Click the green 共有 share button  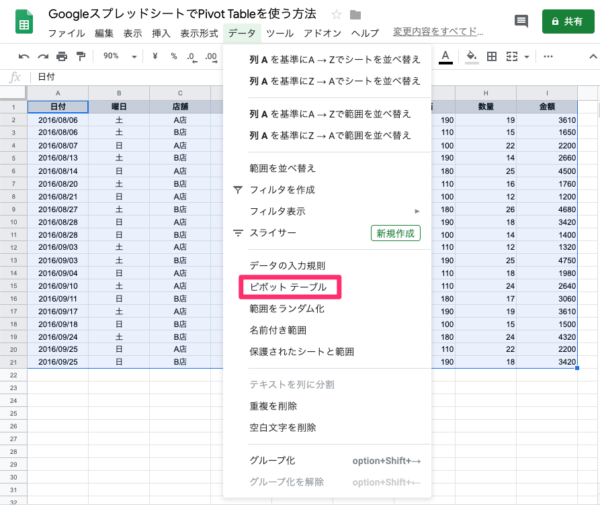[x=566, y=21]
